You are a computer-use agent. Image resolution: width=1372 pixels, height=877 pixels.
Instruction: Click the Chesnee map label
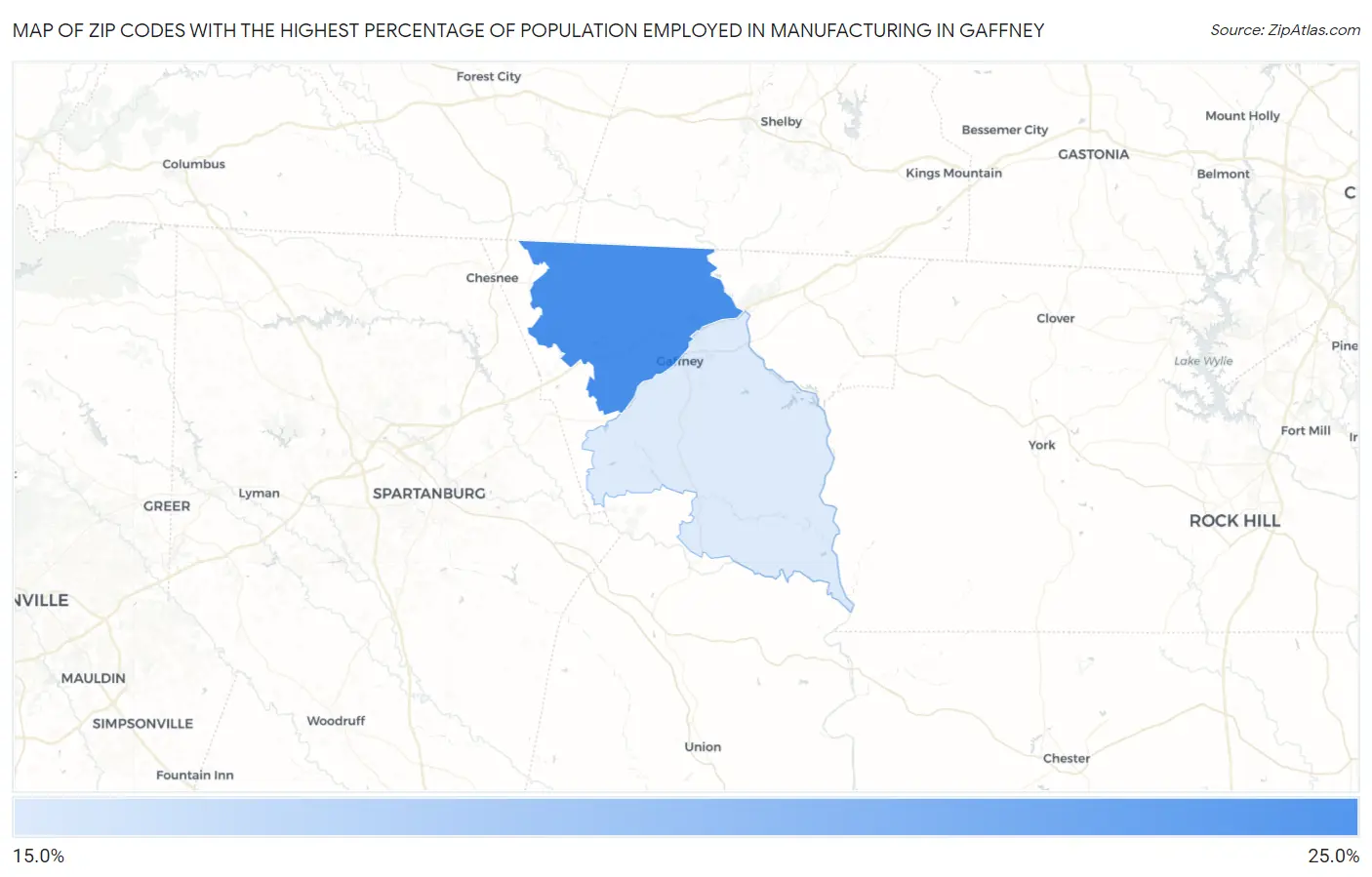coord(492,278)
